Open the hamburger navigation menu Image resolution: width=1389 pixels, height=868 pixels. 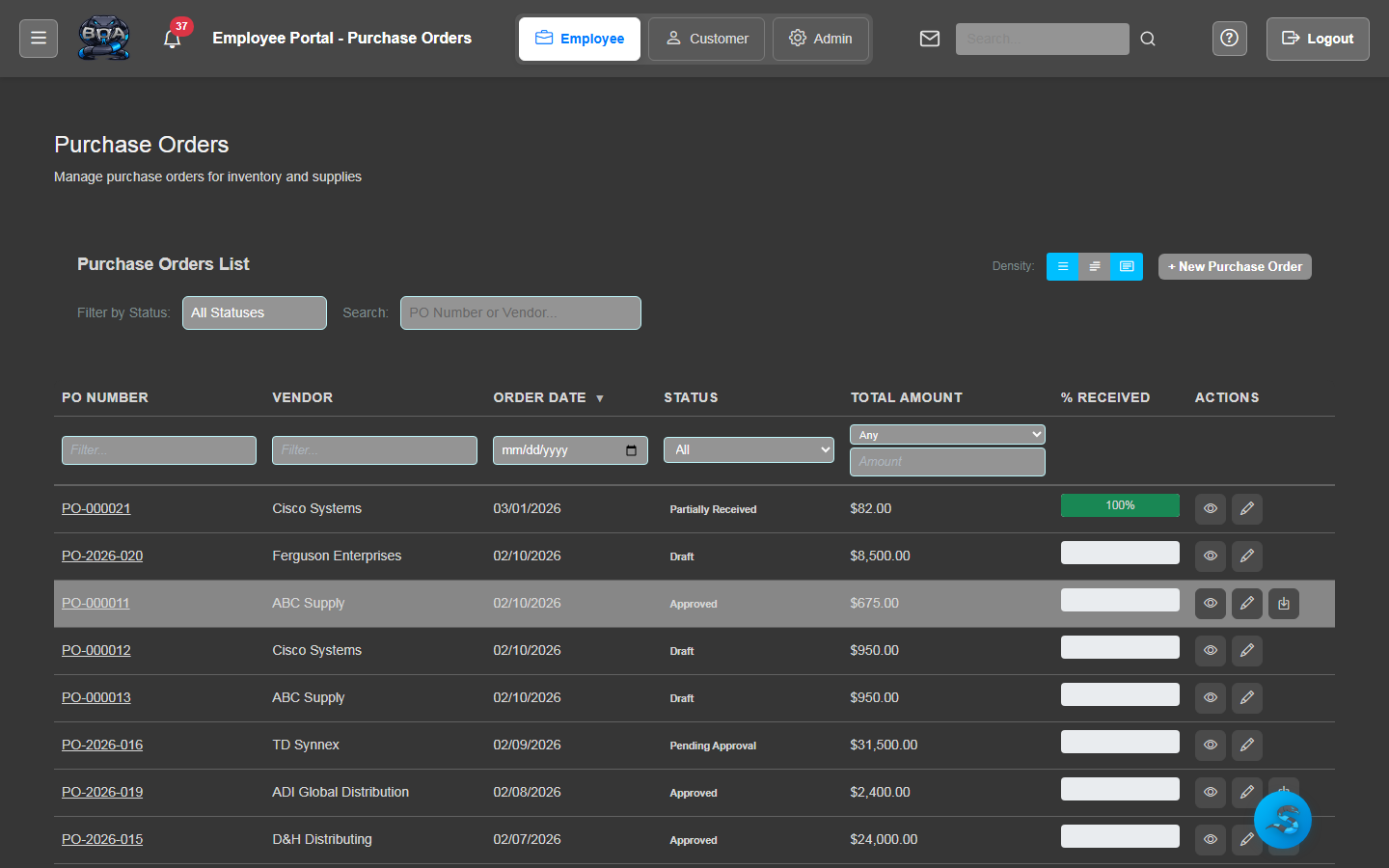(38, 38)
